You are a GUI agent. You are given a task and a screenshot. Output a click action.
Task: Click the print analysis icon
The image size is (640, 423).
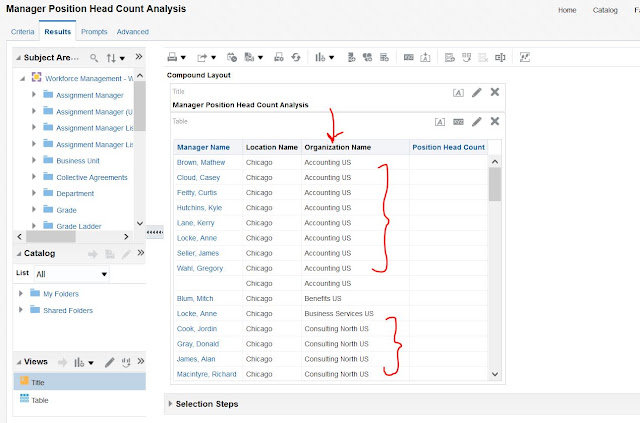172,58
